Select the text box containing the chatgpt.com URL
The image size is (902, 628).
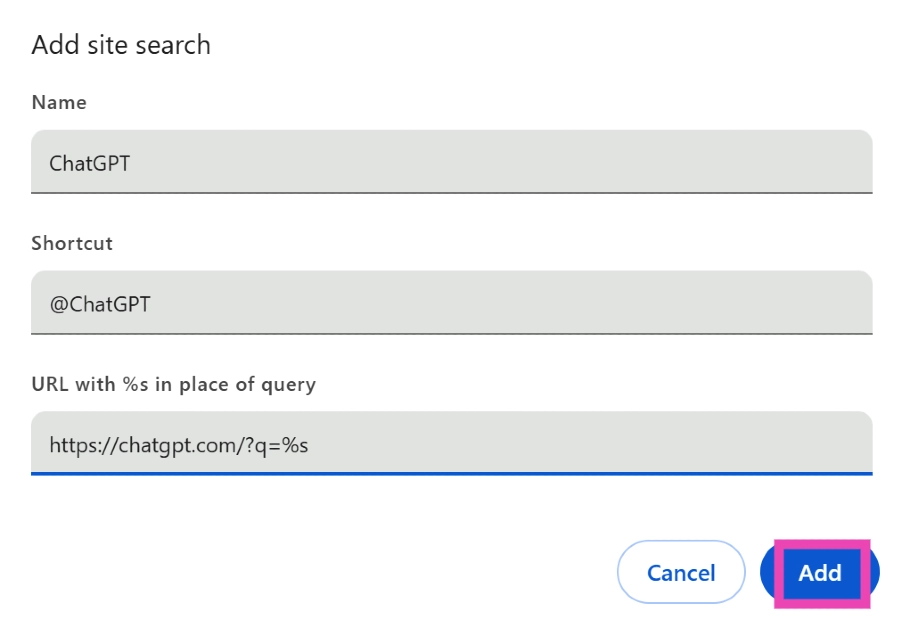(x=451, y=444)
